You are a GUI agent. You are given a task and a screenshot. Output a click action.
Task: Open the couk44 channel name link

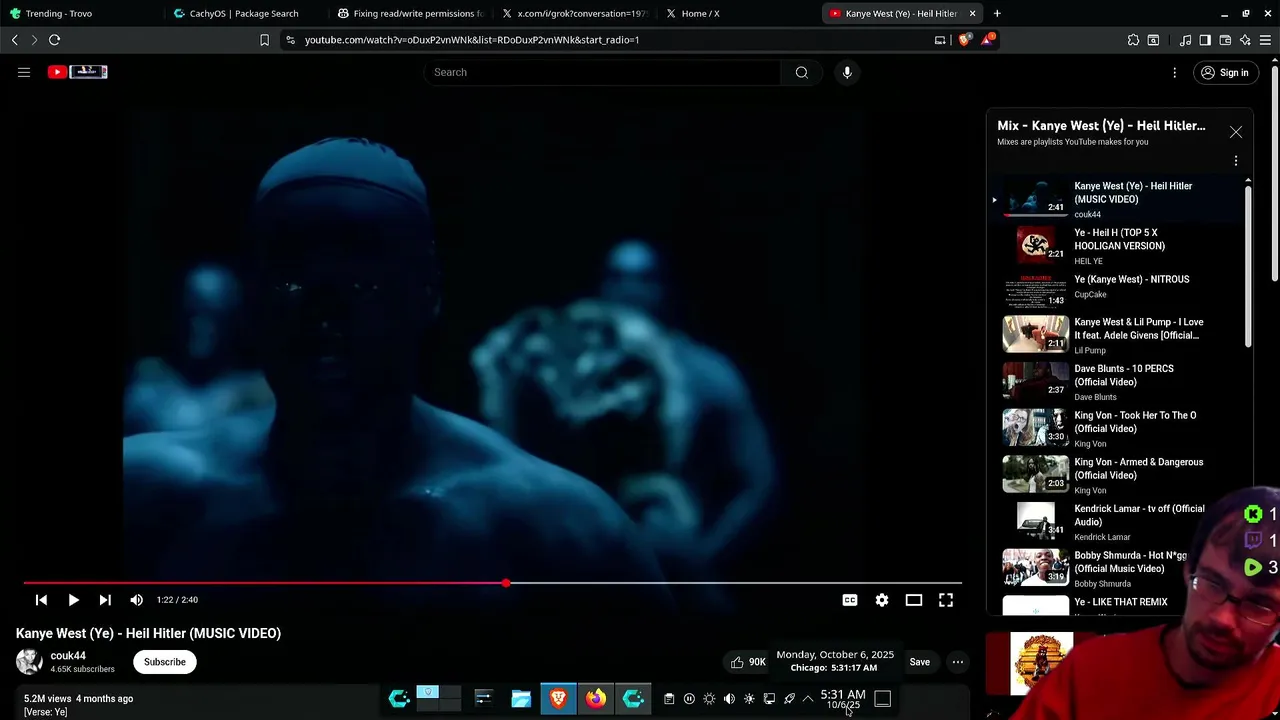[68, 656]
